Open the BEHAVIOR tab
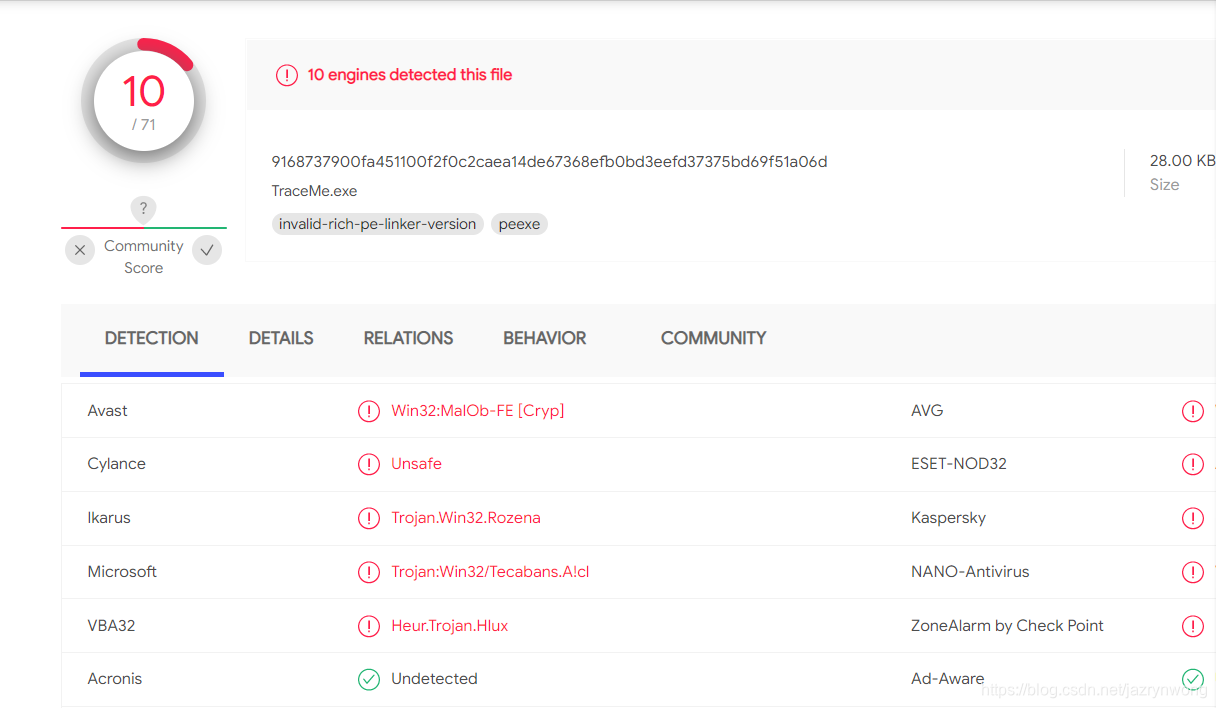This screenshot has width=1216, height=708. [545, 338]
